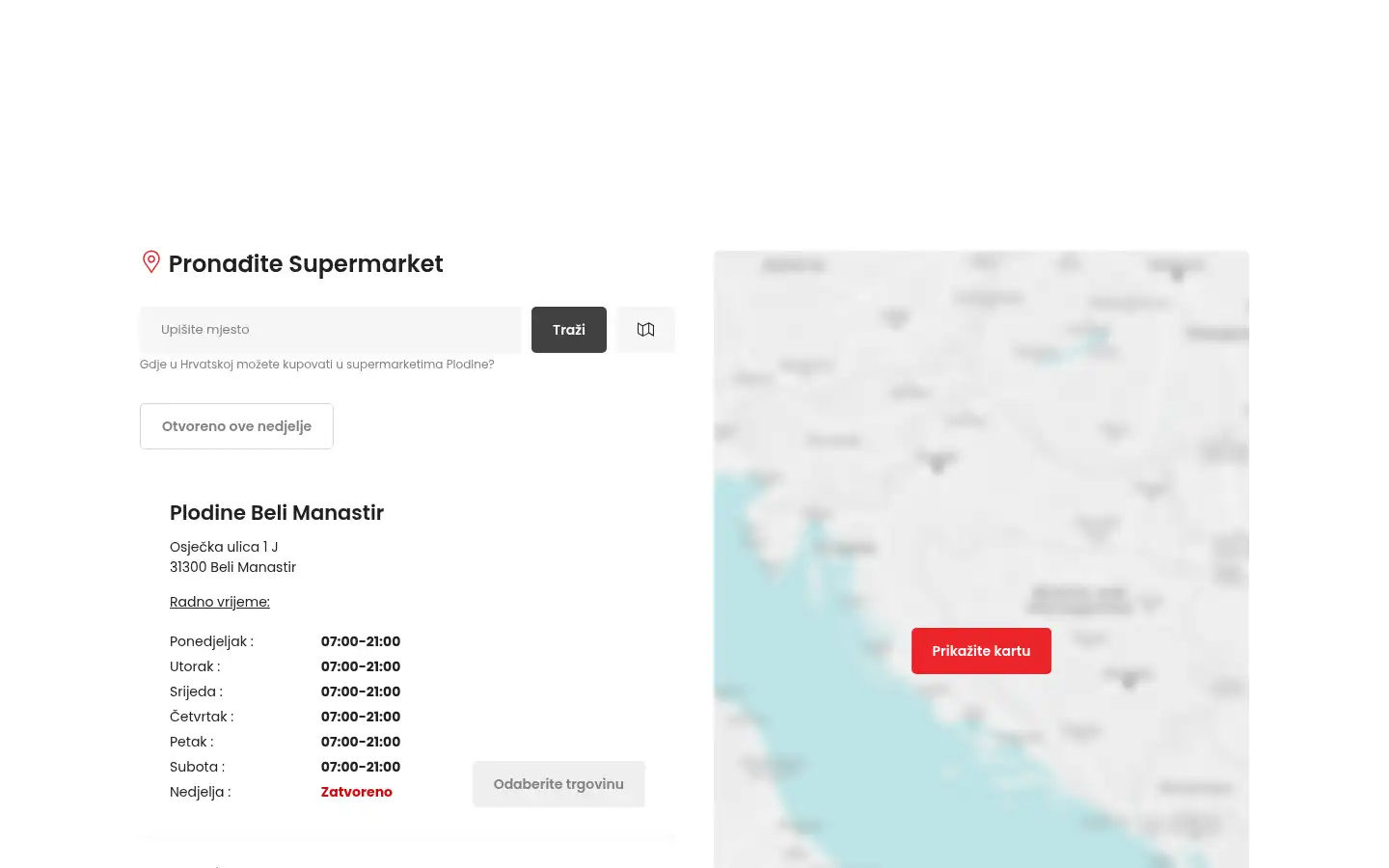
Task: Click the red location pin icon
Action: click(x=151, y=262)
